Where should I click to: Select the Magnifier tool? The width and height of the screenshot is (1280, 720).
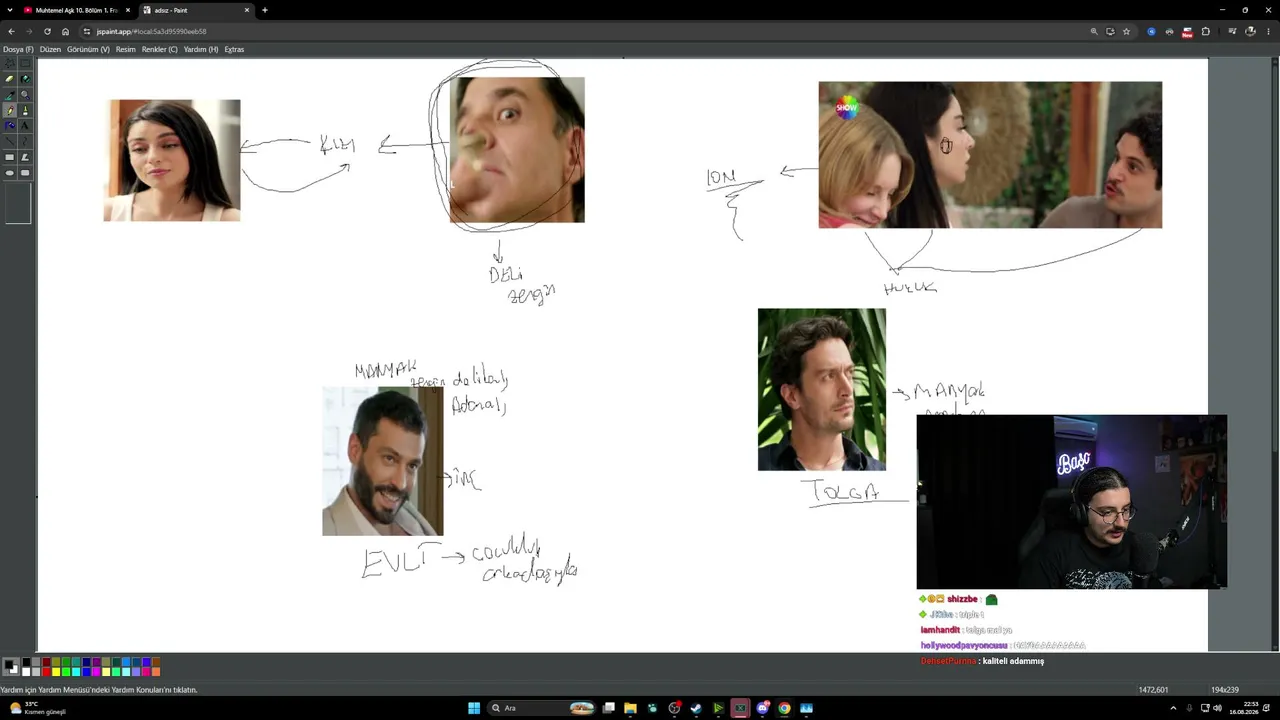(x=26, y=95)
